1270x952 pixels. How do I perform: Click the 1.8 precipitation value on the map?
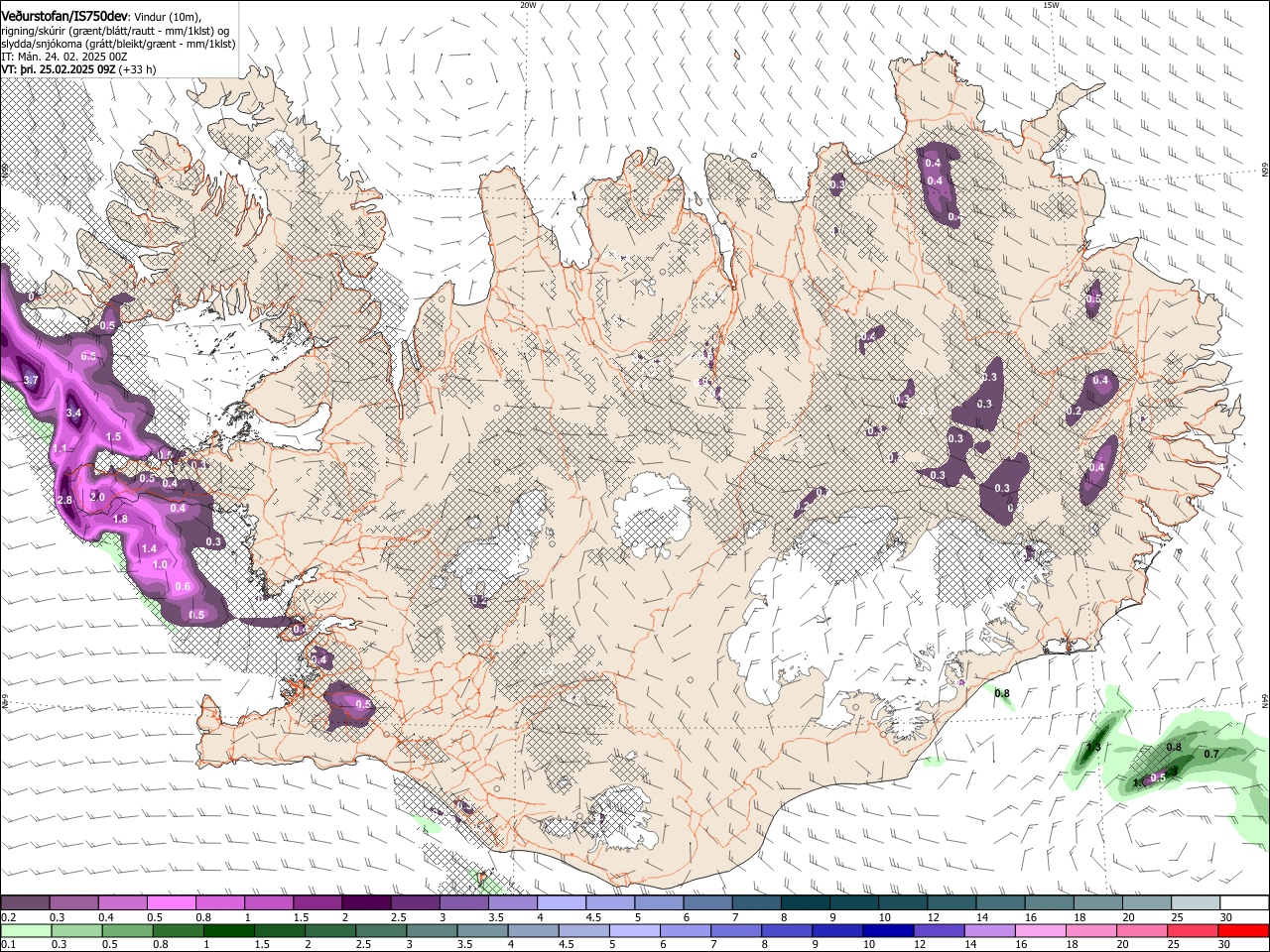[x=120, y=519]
